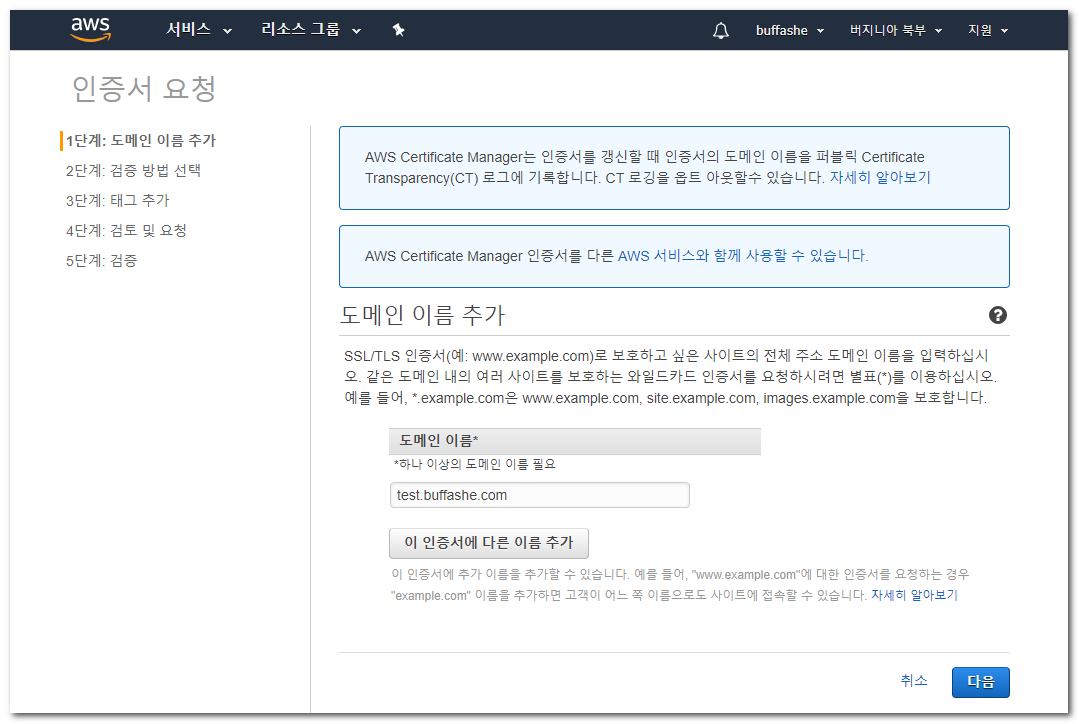Select step 1단계: 도메인 이름 추가
Screen dimensions: 1079x724
[x=141, y=140]
